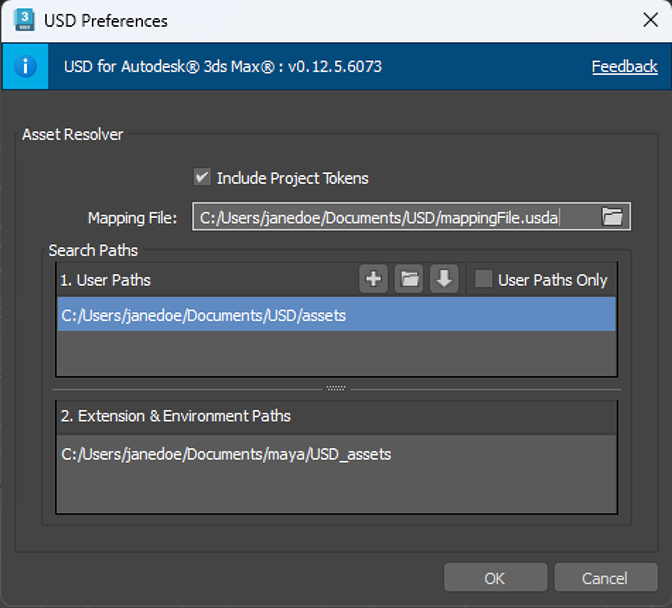This screenshot has height=608, width=672.
Task: Open the Feedback link
Action: [x=624, y=66]
